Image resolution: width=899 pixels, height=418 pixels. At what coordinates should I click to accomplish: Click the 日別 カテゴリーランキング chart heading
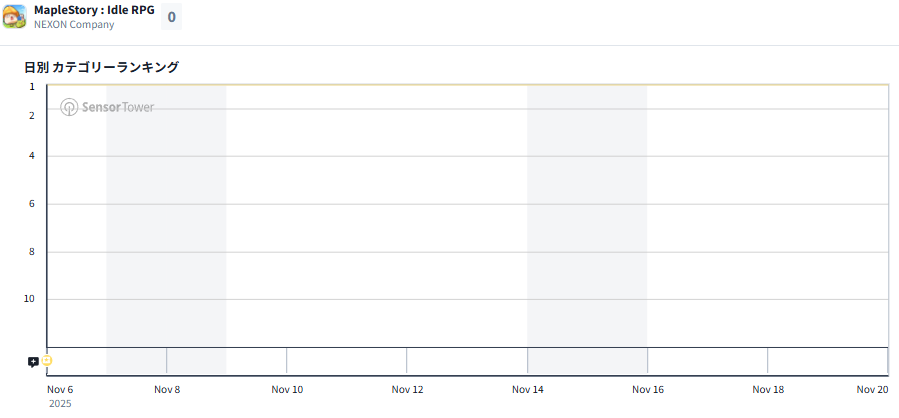pos(102,67)
